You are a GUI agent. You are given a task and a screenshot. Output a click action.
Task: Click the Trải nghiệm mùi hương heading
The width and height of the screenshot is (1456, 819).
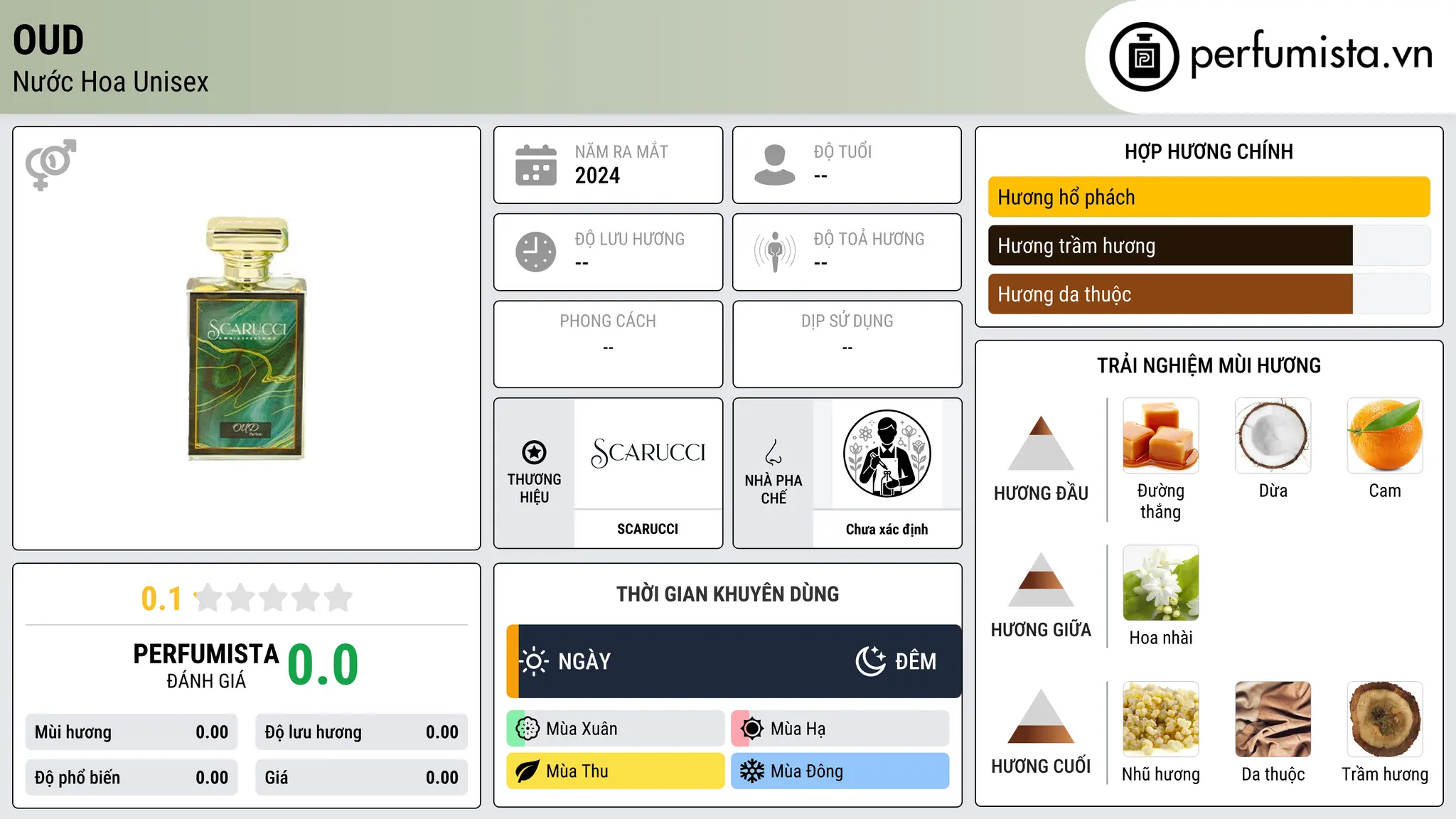[x=1209, y=365]
